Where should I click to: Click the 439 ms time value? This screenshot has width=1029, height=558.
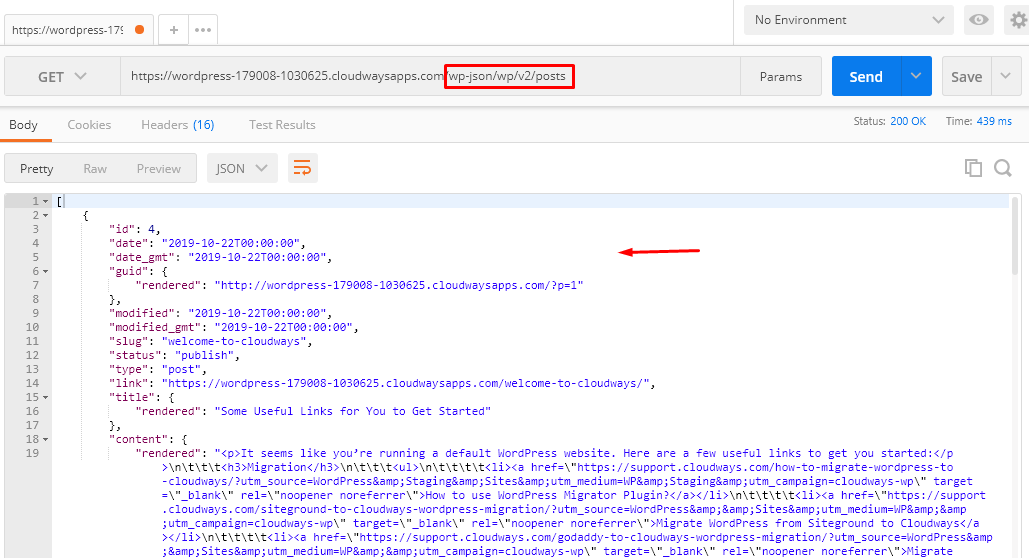click(x=994, y=121)
